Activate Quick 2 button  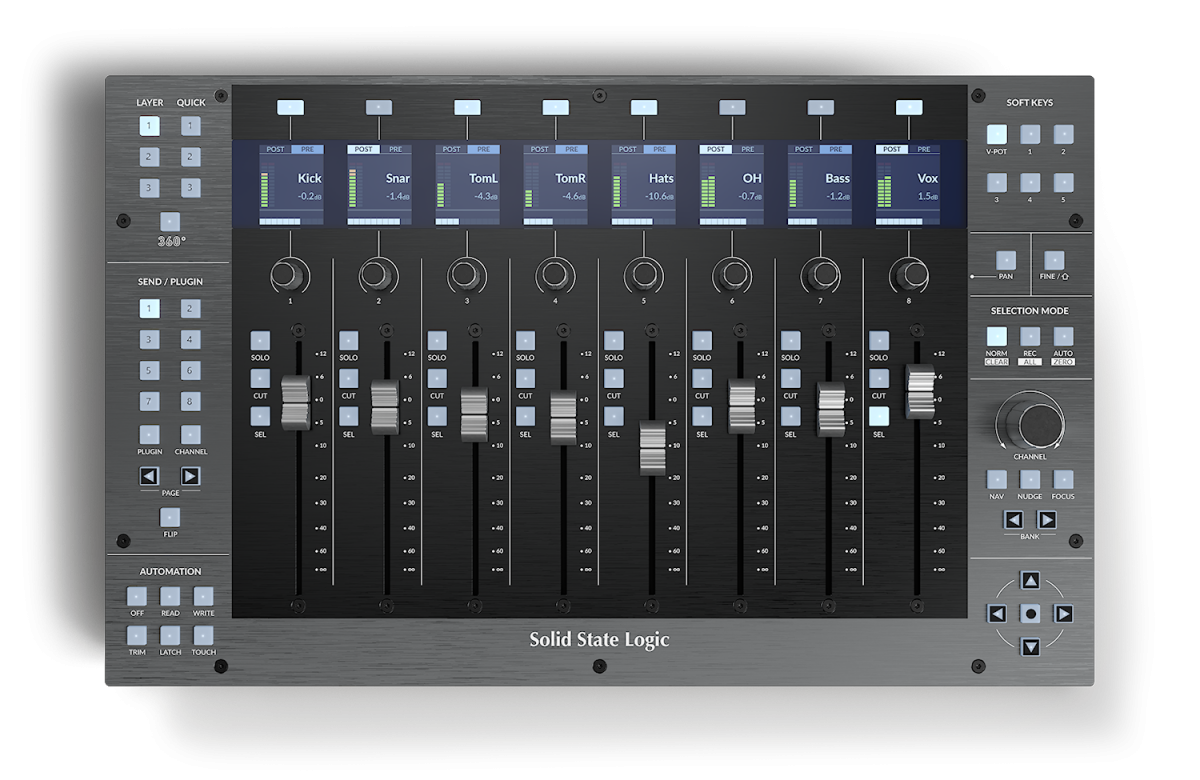click(x=191, y=157)
